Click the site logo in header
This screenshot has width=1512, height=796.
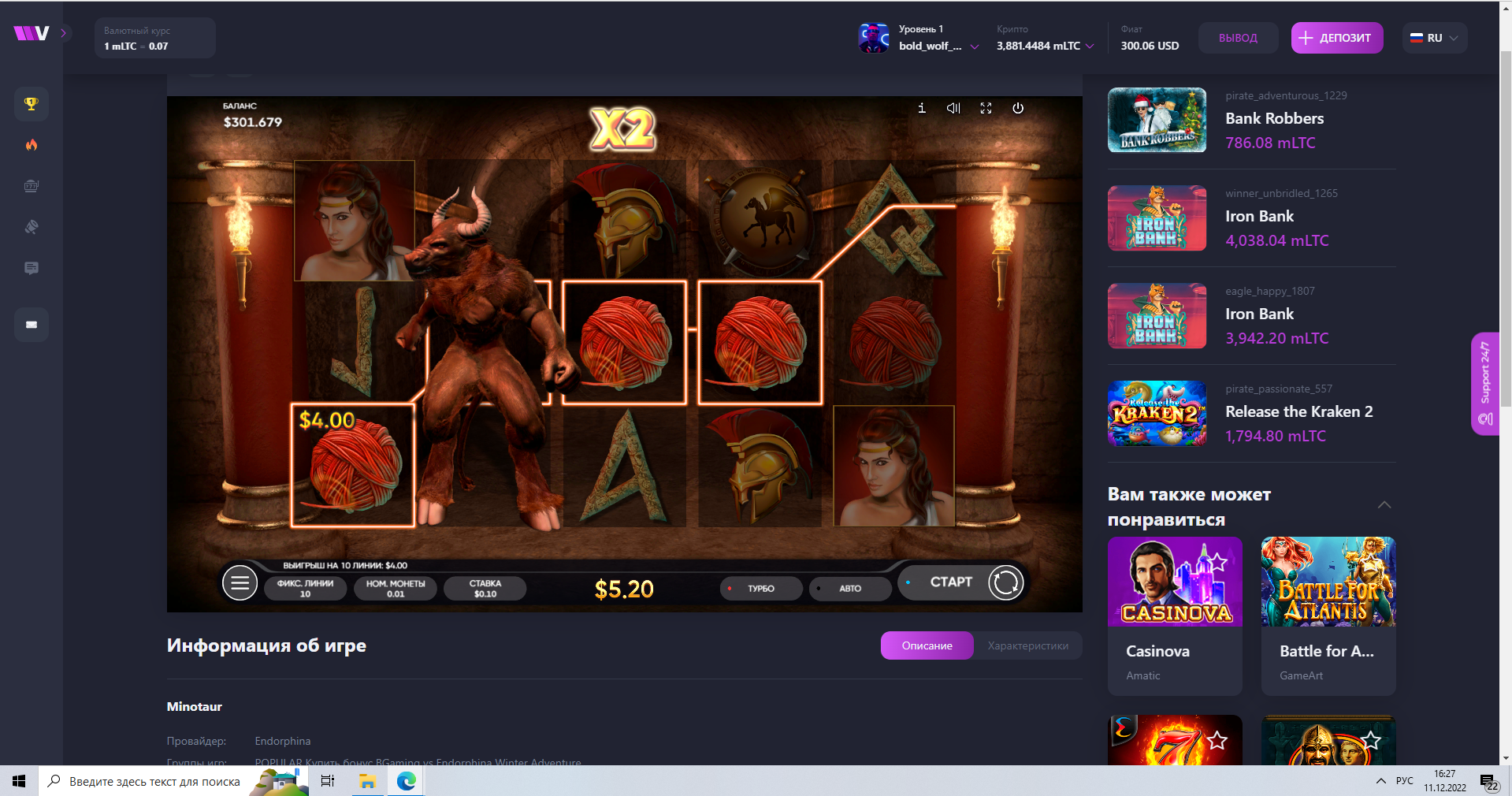pyautogui.click(x=32, y=33)
